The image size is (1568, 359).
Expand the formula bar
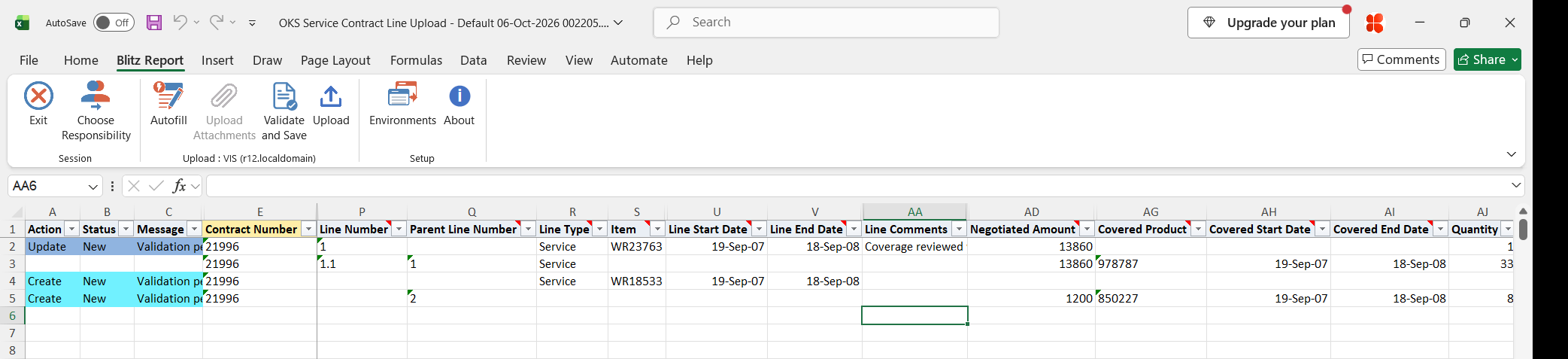tap(1516, 185)
